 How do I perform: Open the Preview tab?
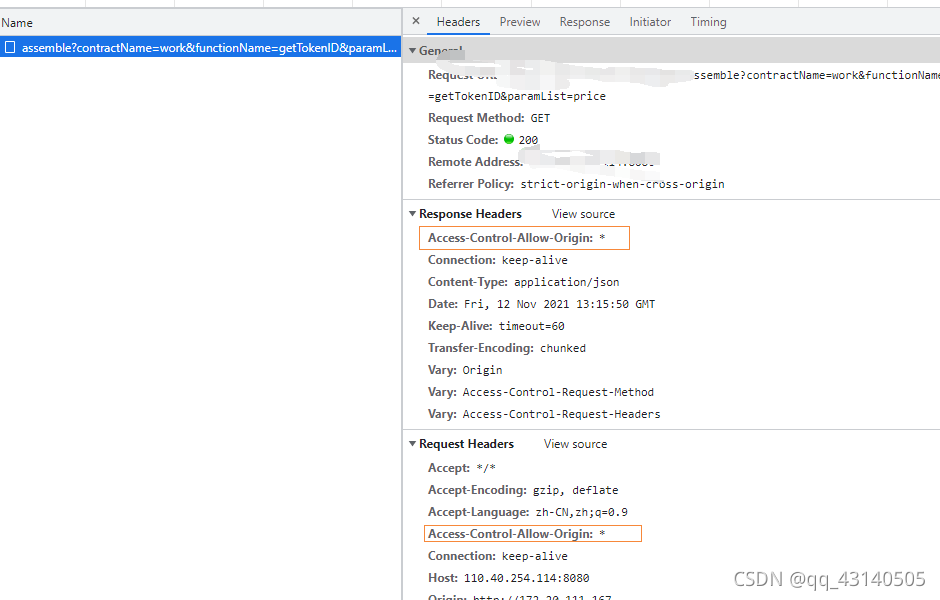[x=520, y=22]
